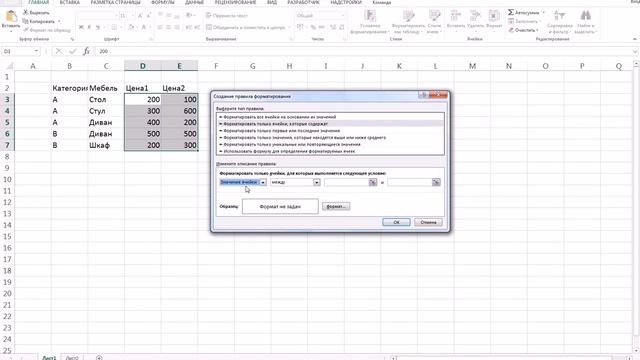The height and width of the screenshot is (360, 640).
Task: Select column D header
Action: click(x=143, y=66)
